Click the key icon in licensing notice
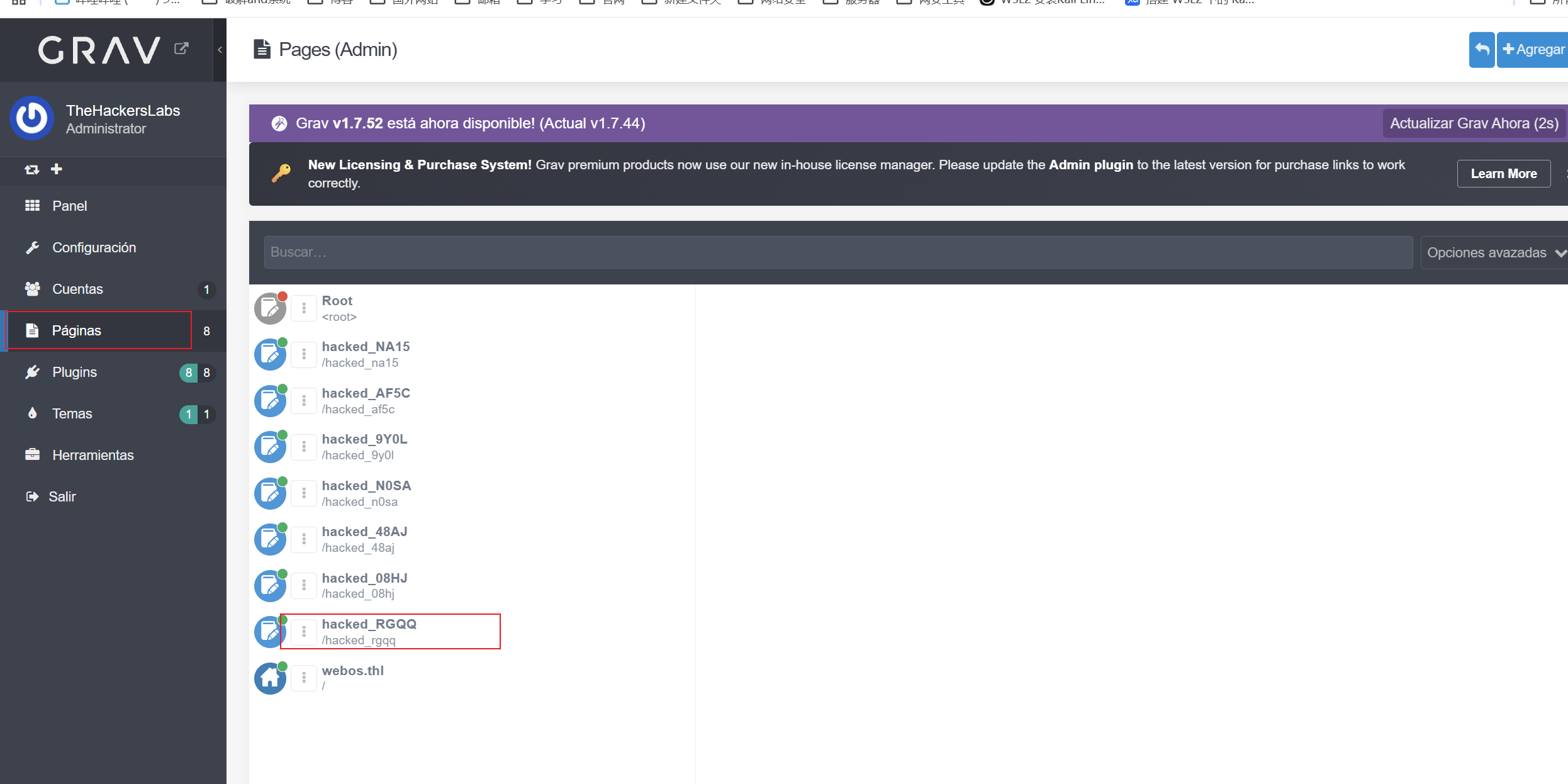 281,173
